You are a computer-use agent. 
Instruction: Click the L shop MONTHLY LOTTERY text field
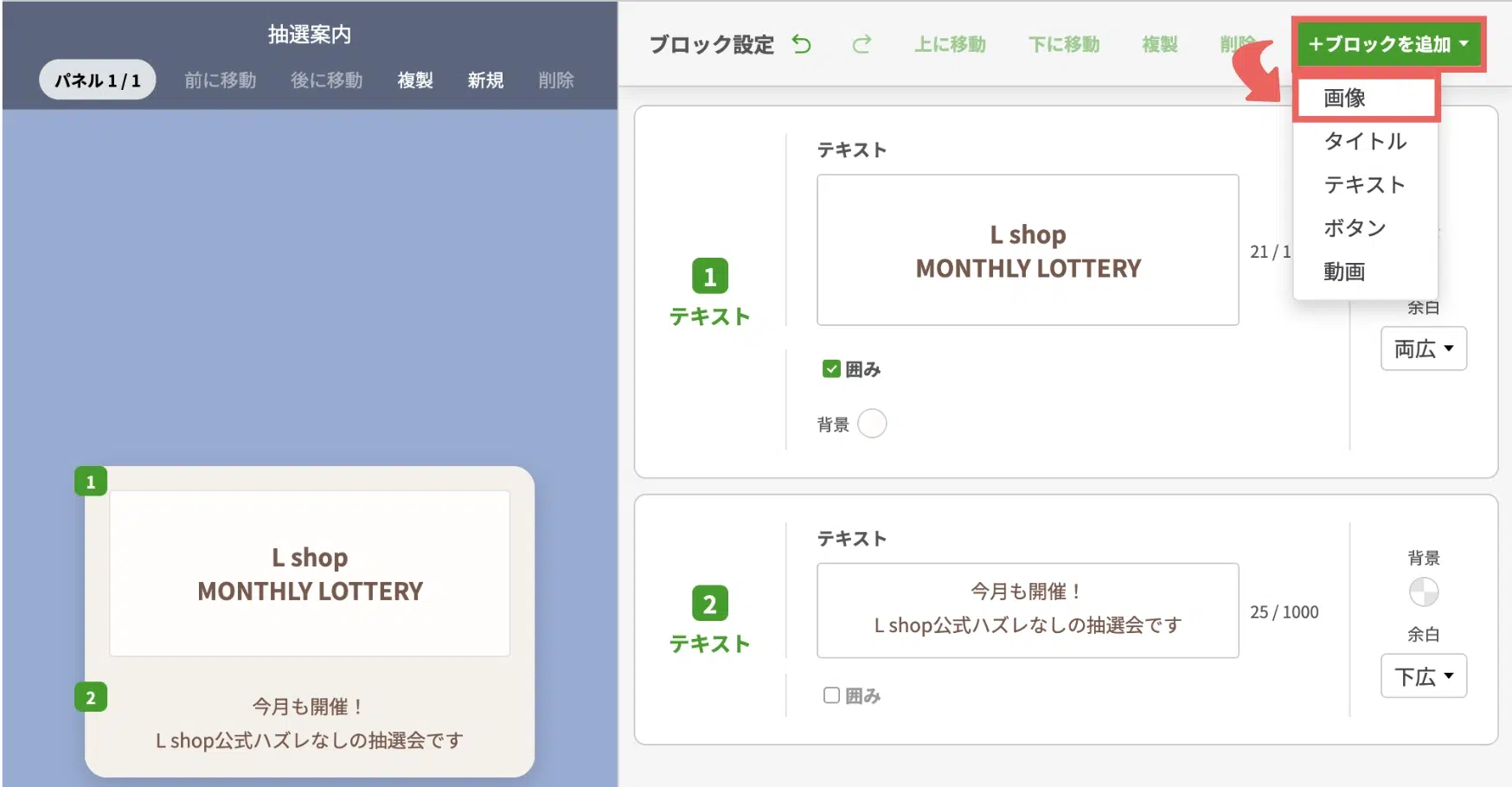1028,250
